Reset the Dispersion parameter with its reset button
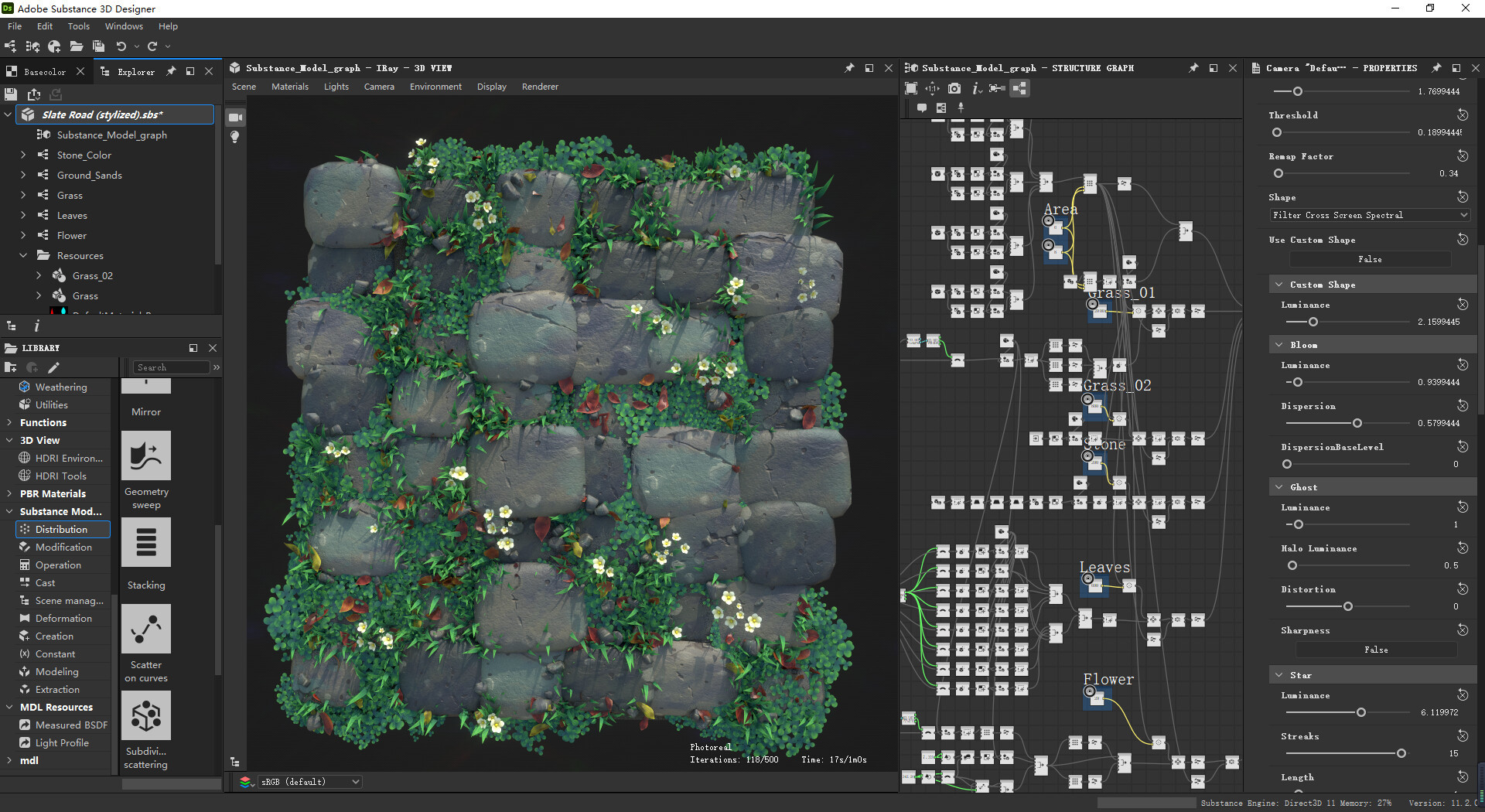The height and width of the screenshot is (812, 1485). point(1463,405)
